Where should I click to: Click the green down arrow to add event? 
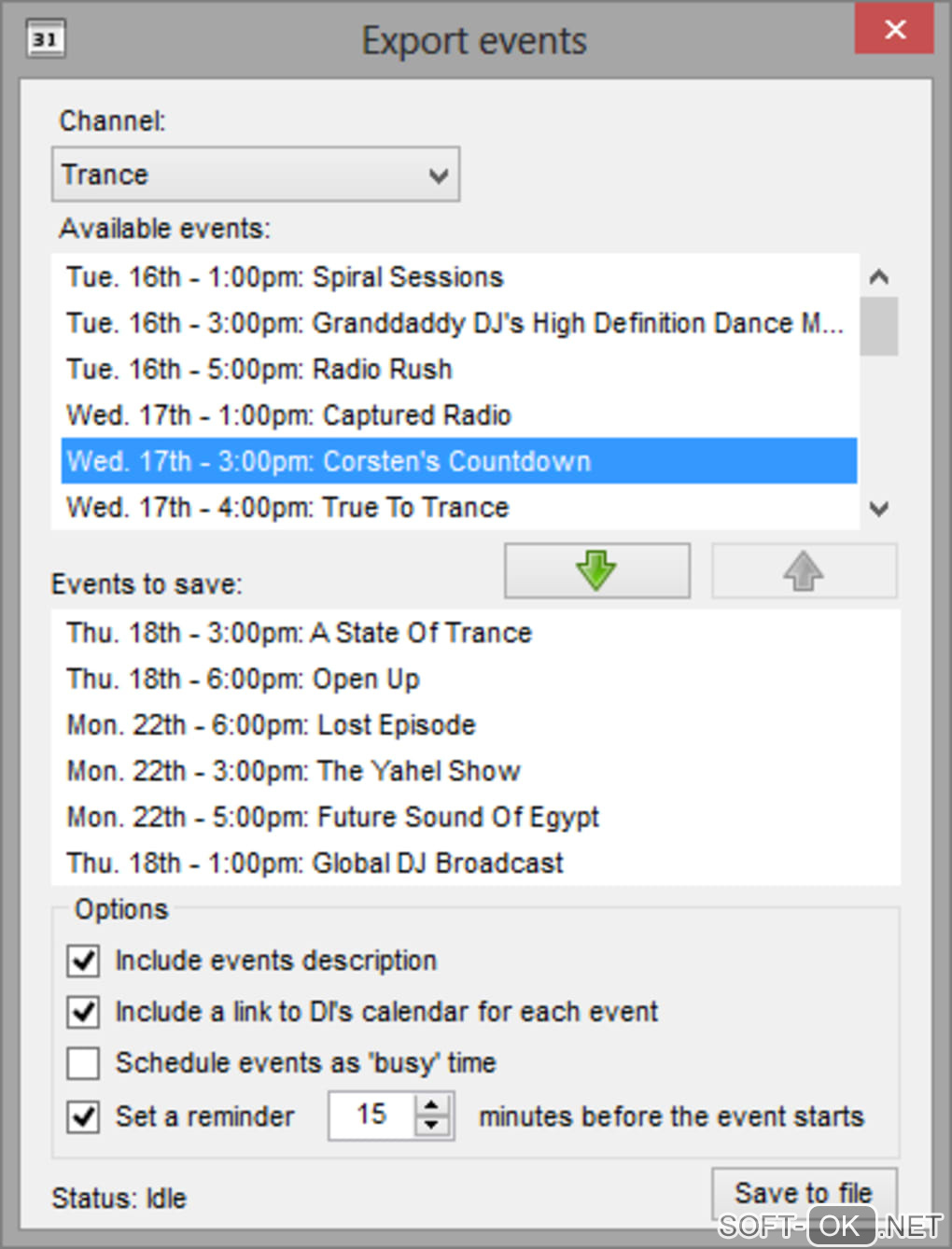click(596, 570)
